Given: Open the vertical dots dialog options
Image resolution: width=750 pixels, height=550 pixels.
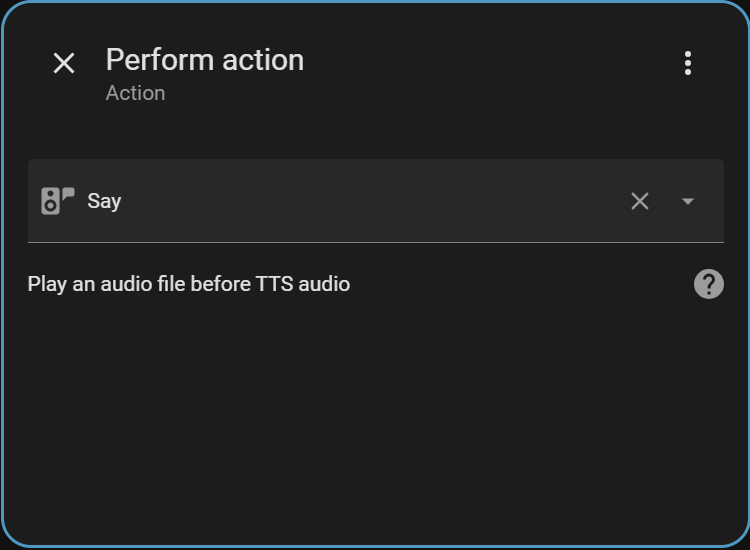Looking at the screenshot, I should pos(688,63).
